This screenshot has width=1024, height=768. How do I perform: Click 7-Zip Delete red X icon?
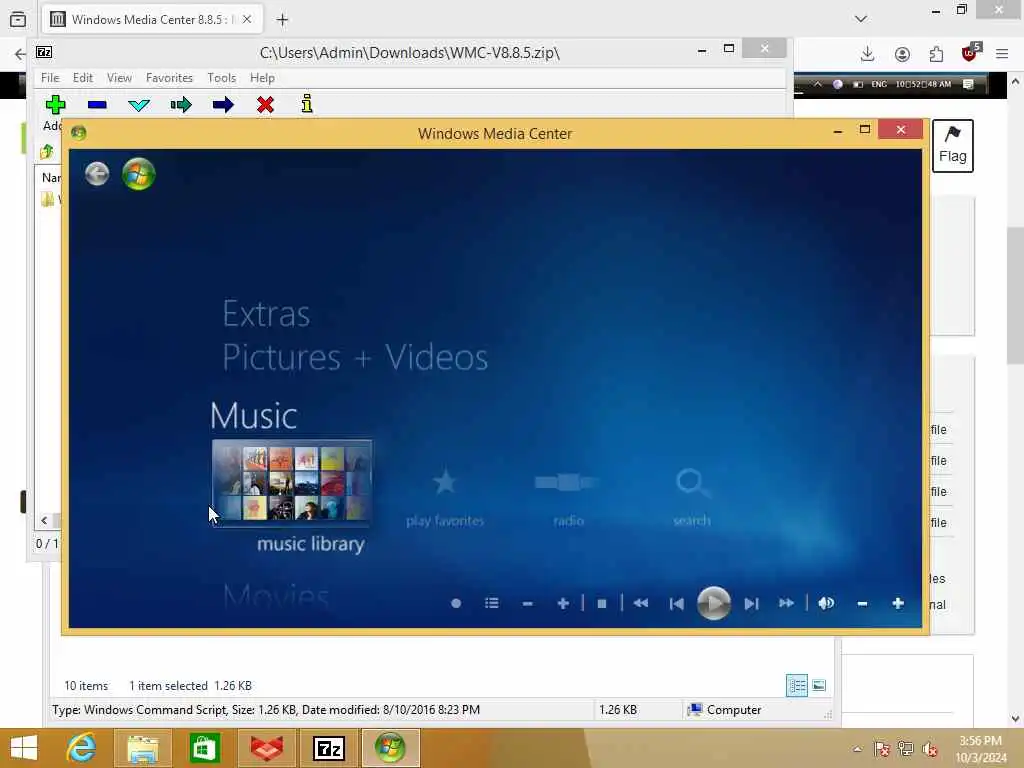click(265, 104)
